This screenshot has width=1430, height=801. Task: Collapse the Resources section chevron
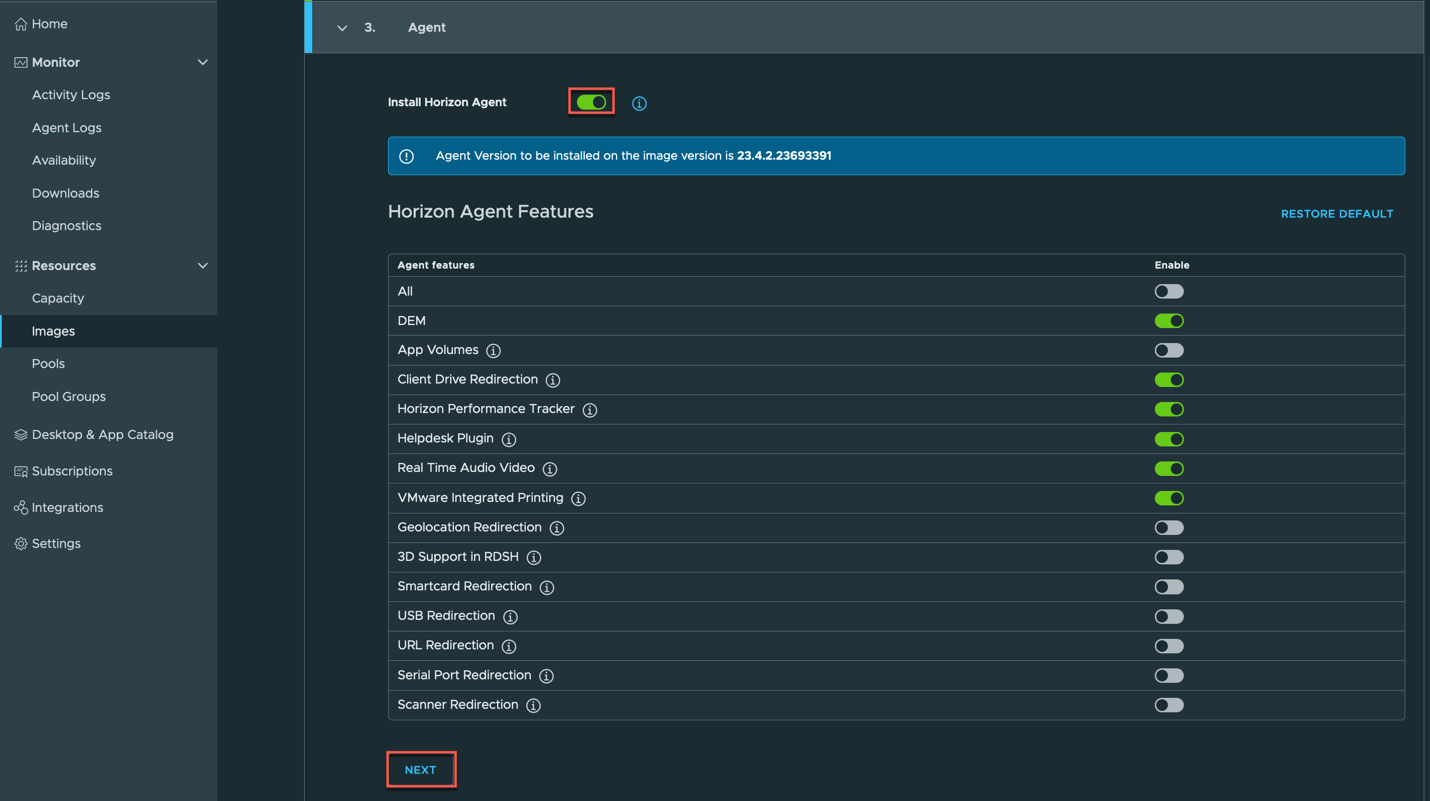coord(203,266)
